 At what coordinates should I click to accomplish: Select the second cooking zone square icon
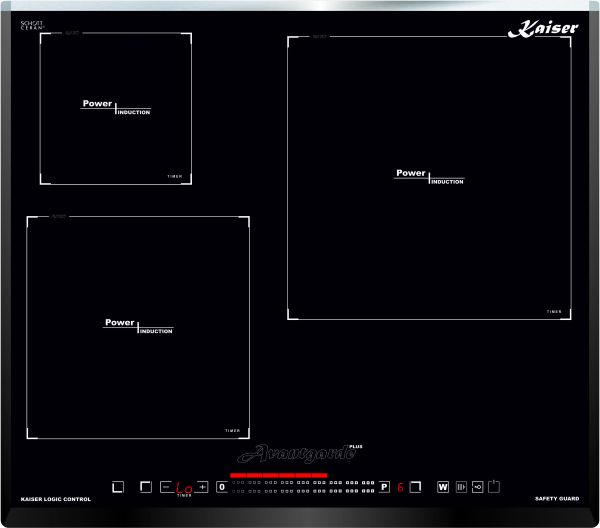pyautogui.click(x=146, y=487)
